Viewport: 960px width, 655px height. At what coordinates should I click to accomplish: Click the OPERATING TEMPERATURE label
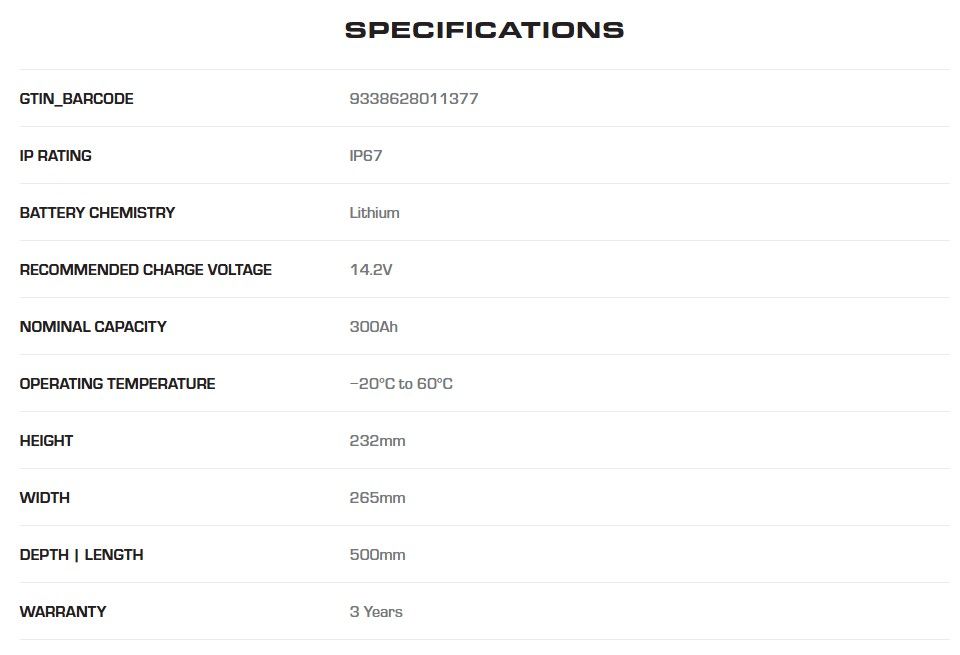(117, 384)
